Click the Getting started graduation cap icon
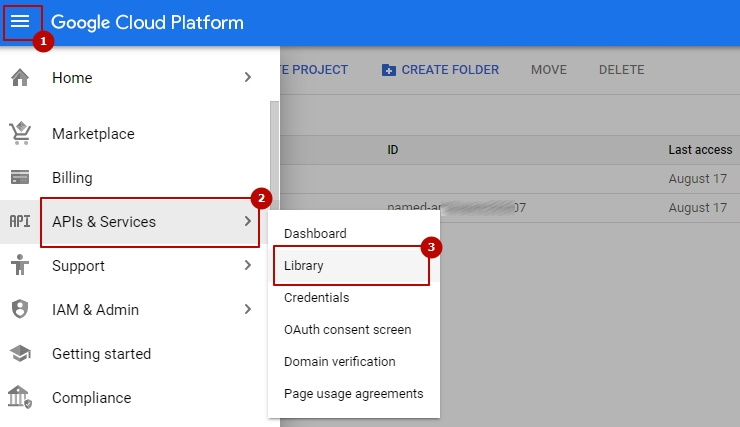740x427 pixels. pos(20,353)
